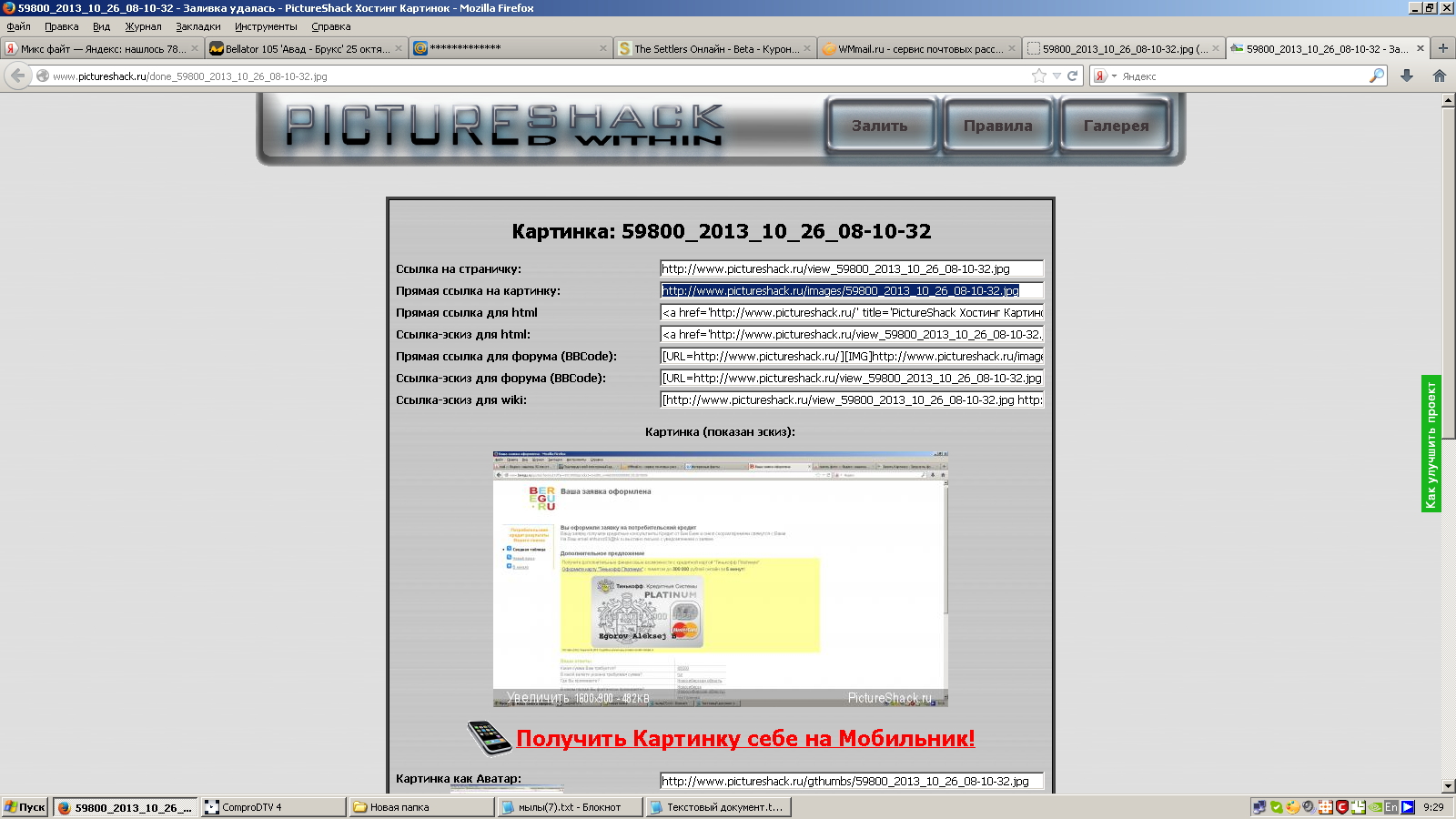Open a new tab with plus button

coord(1442,48)
